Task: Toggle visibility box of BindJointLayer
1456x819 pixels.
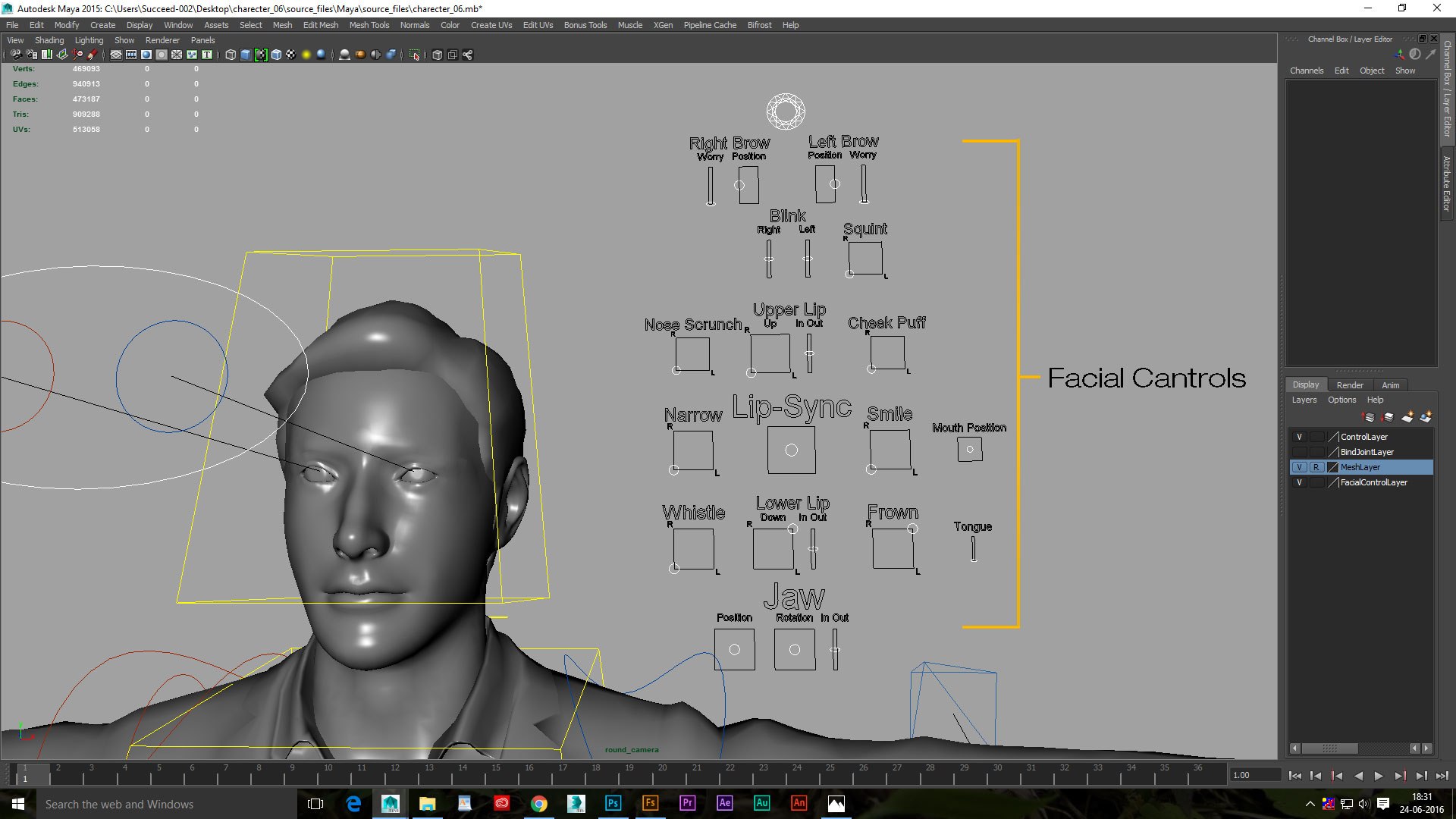Action: (x=1299, y=452)
